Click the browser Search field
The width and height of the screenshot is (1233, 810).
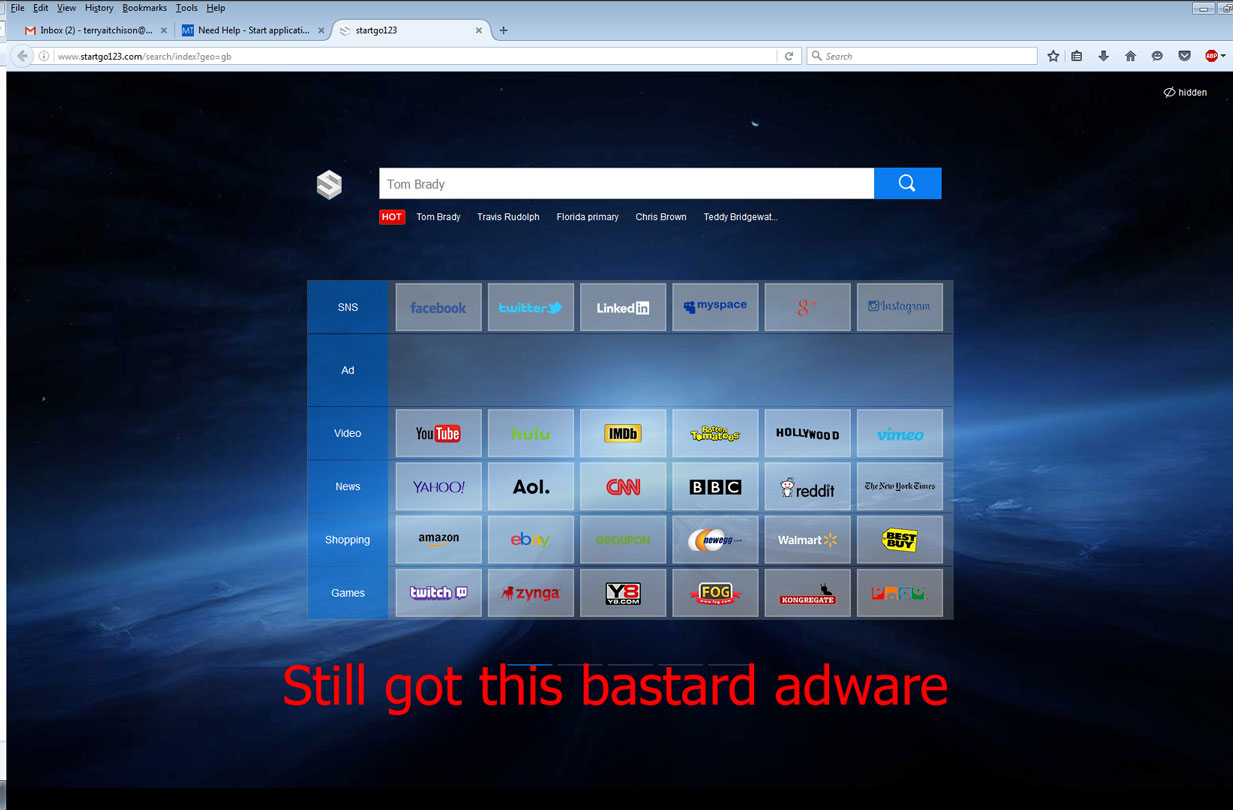922,56
